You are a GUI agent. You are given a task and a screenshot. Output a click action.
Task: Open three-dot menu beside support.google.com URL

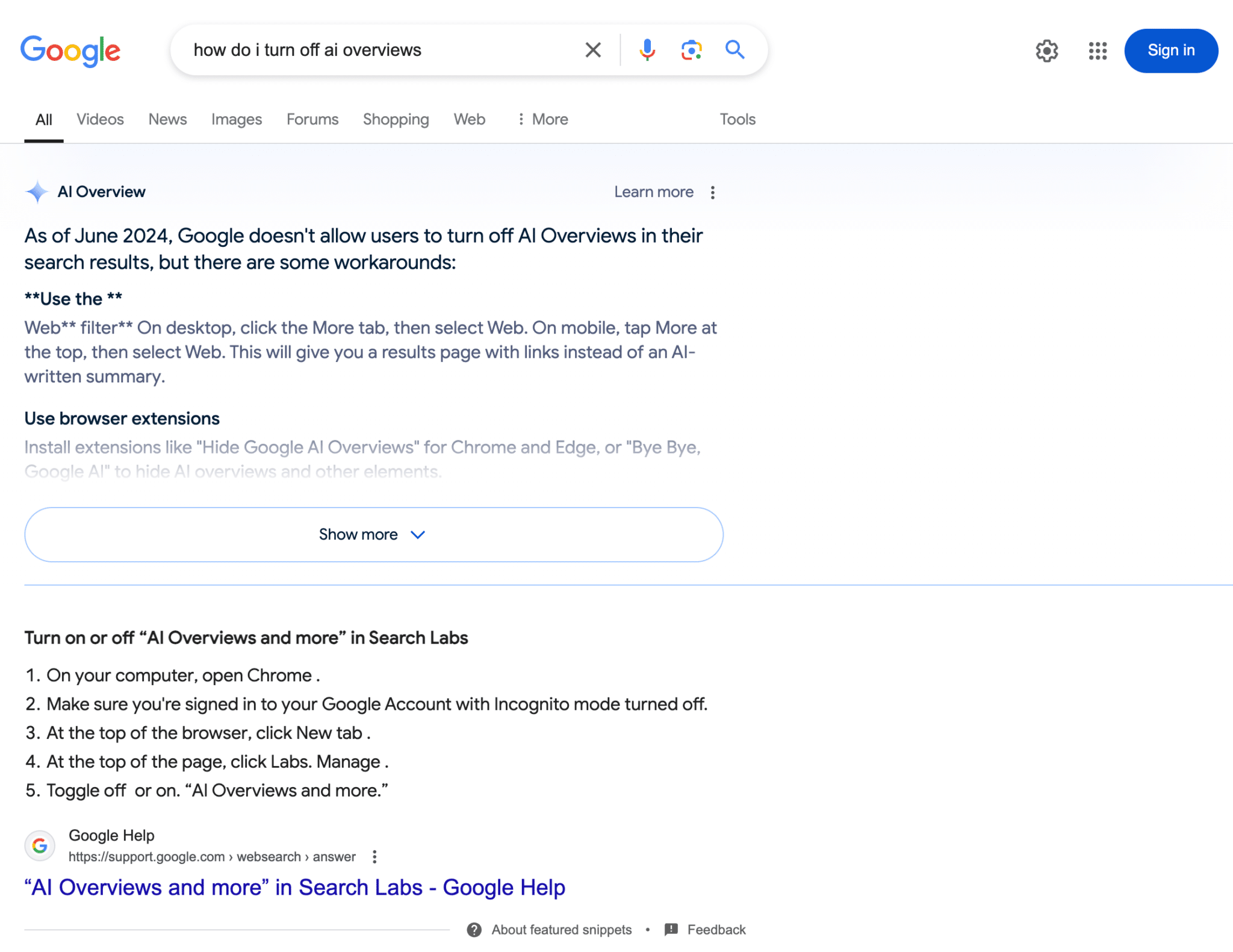coord(374,857)
